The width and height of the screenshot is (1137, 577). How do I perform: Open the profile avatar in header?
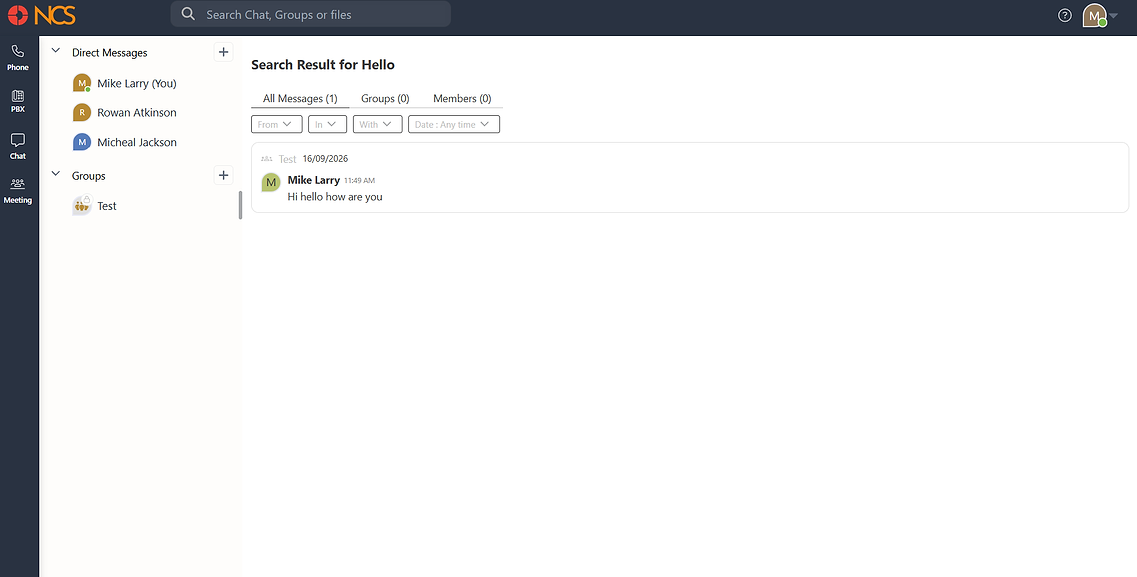[x=1094, y=15]
